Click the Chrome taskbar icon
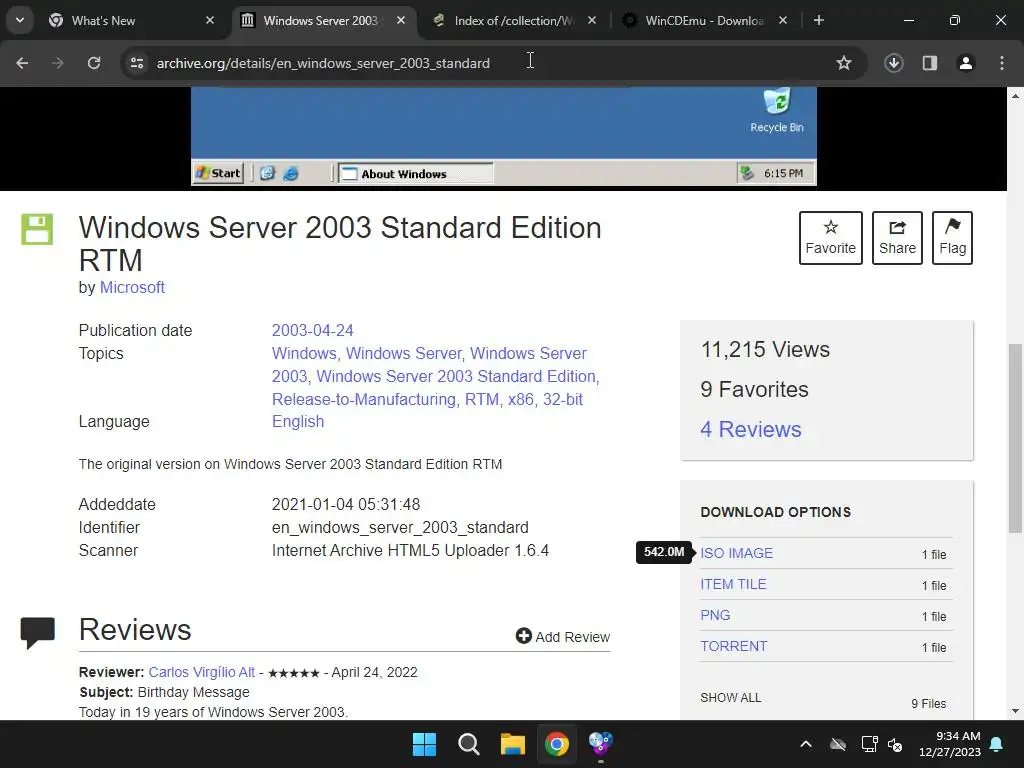The image size is (1024, 768). (x=557, y=744)
